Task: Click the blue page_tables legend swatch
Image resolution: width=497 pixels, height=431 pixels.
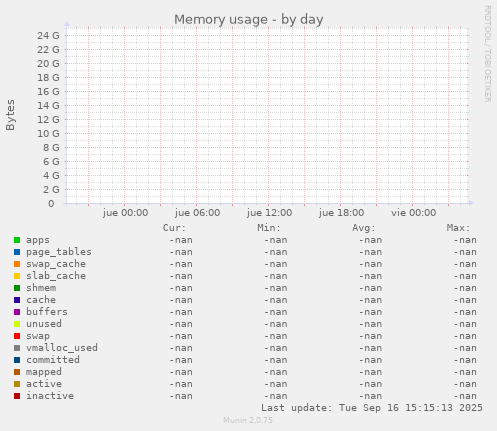Action: [x=17, y=252]
